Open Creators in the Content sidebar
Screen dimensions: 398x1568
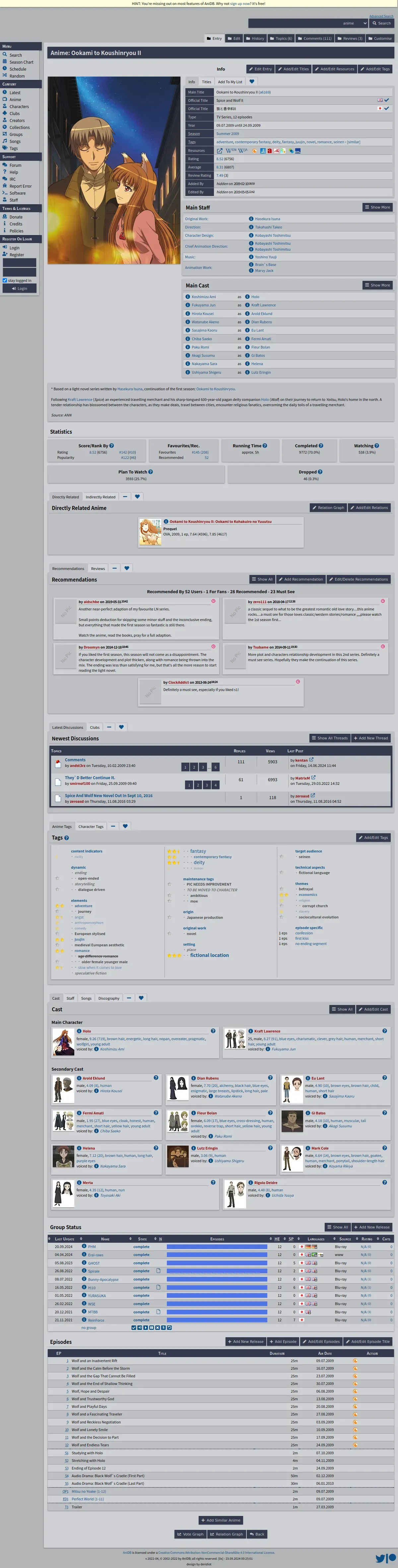[x=17, y=120]
